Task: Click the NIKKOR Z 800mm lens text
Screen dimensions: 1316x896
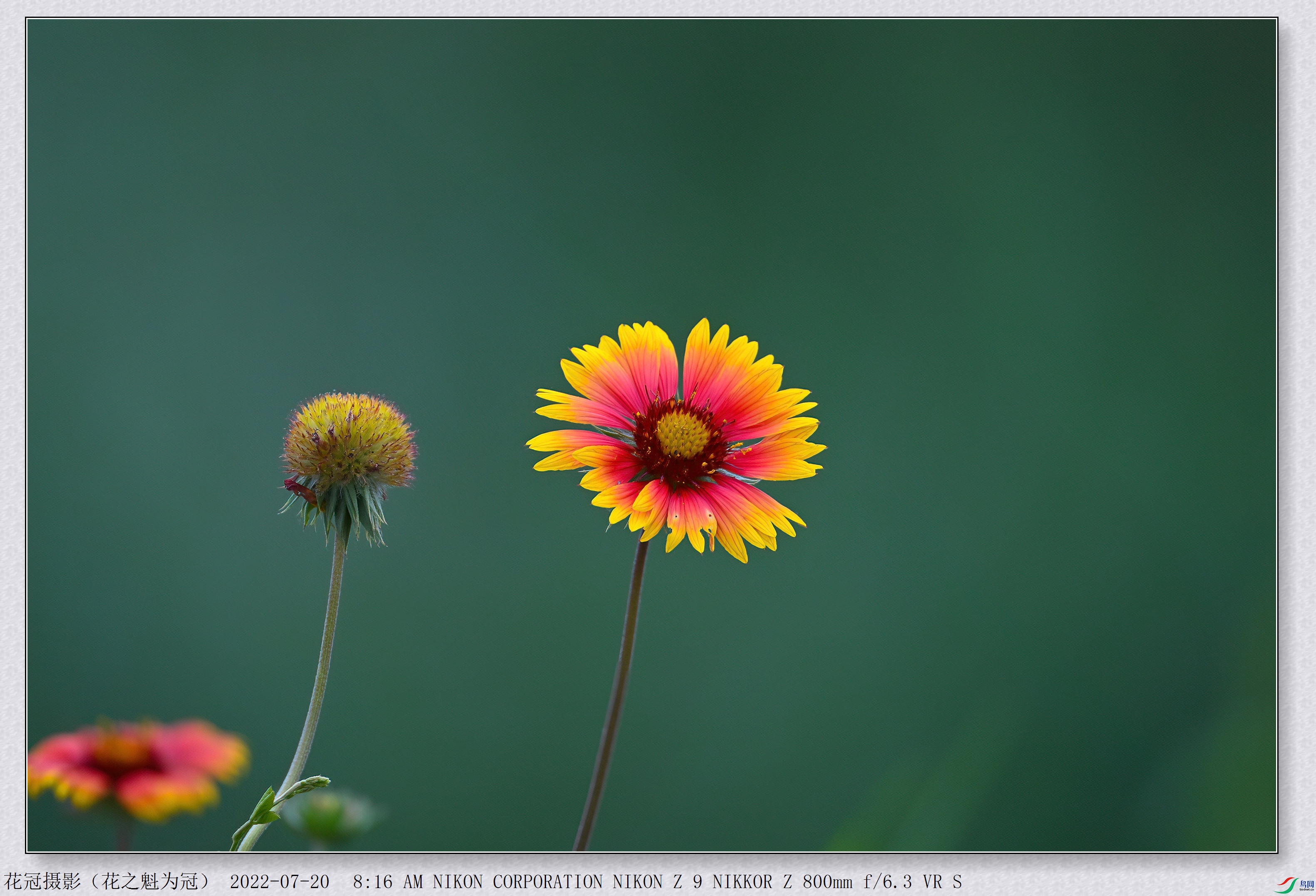Action: pyautogui.click(x=782, y=882)
